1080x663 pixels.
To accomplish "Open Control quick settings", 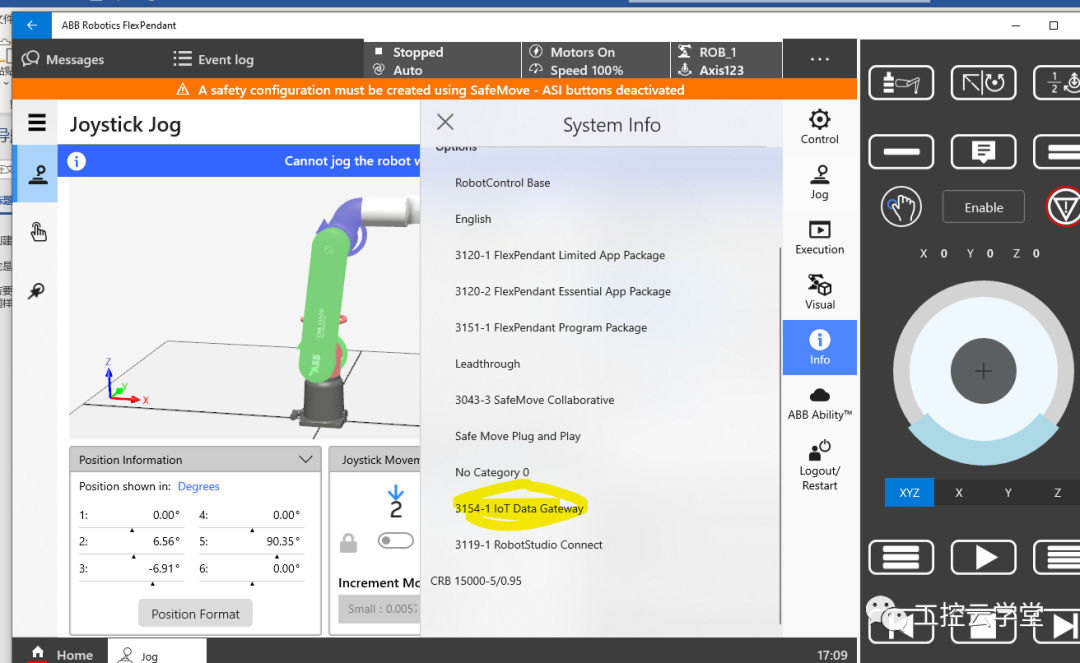I will click(820, 127).
